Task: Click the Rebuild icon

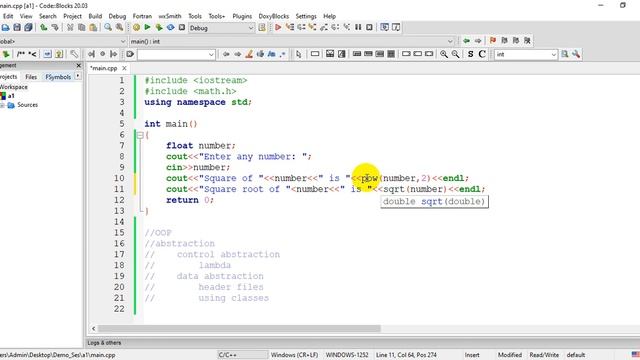Action: coord(170,27)
